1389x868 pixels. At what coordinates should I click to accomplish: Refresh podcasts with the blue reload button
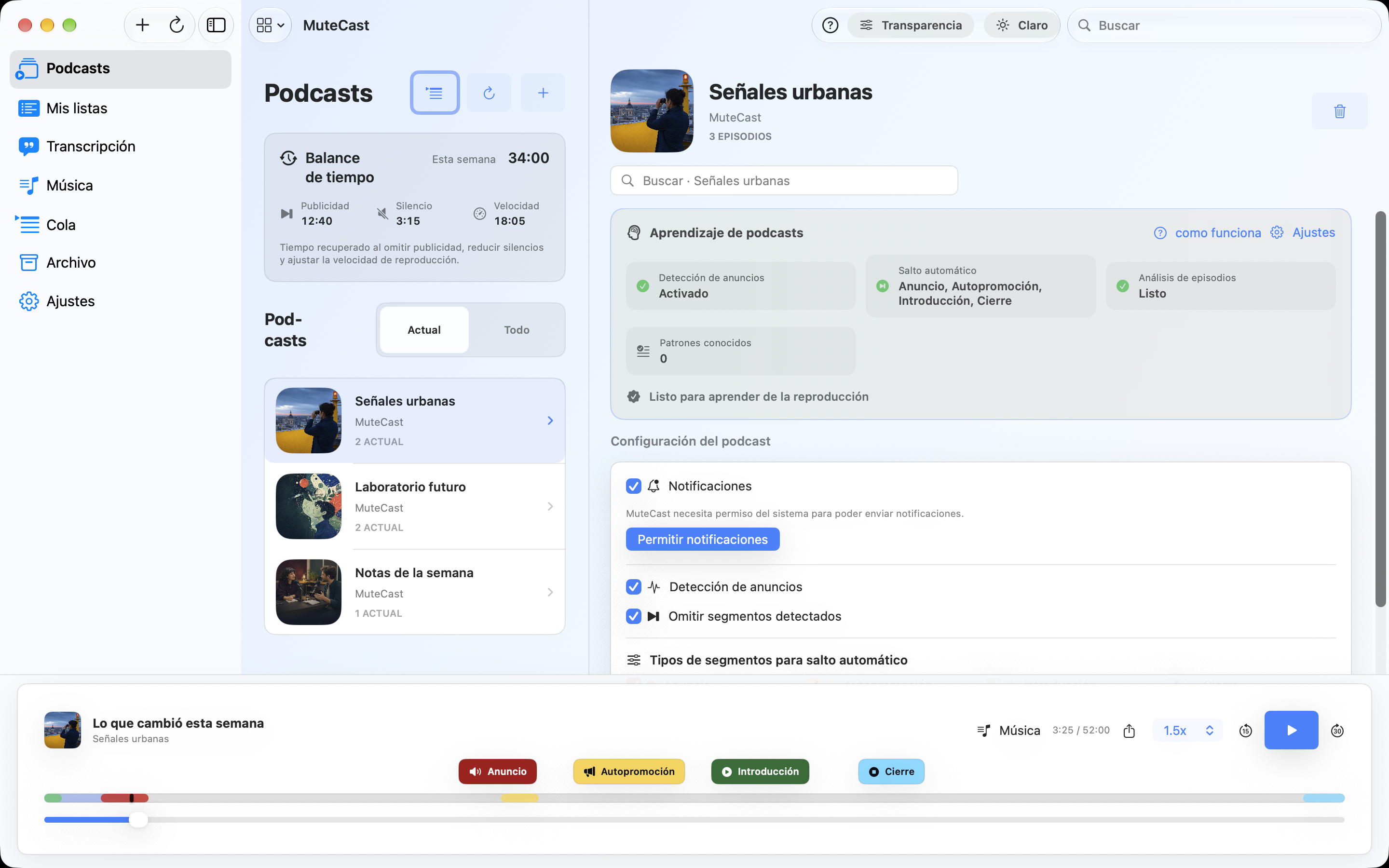(x=489, y=93)
